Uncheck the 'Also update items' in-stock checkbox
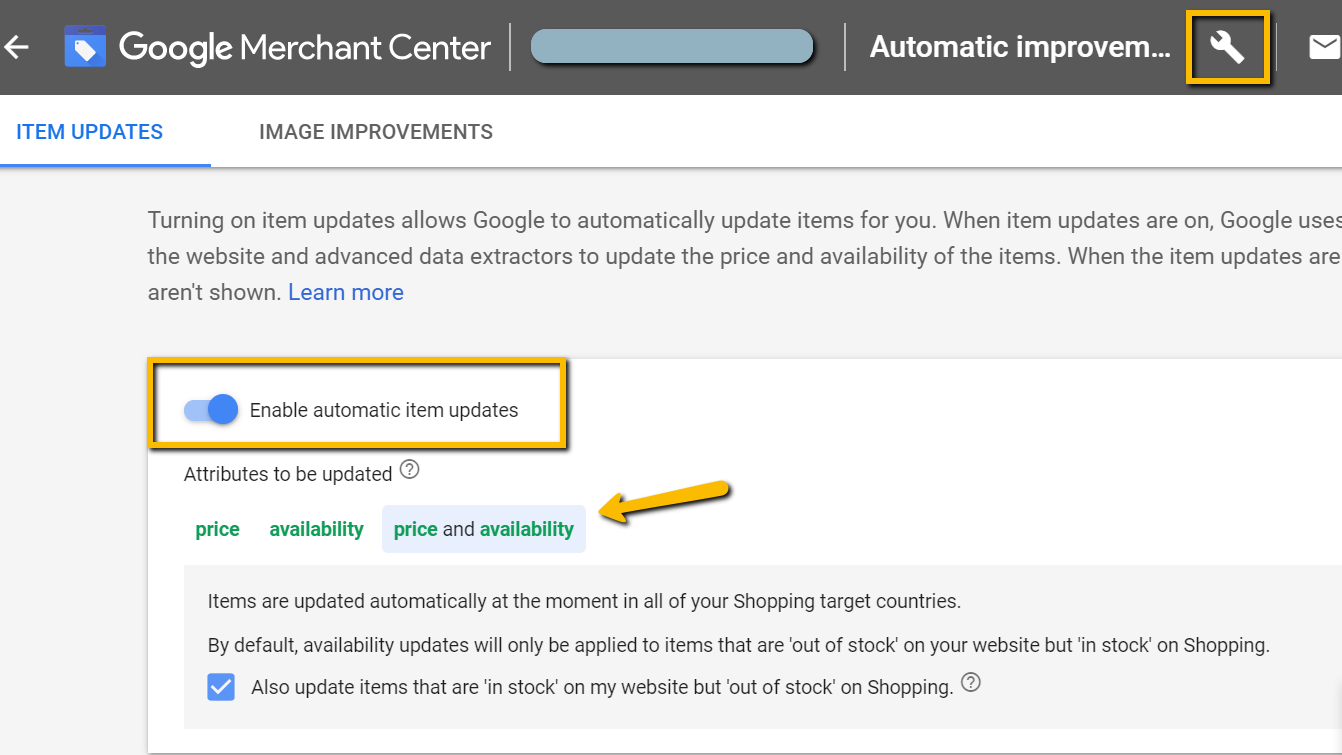The height and width of the screenshot is (755, 1342). [x=221, y=687]
